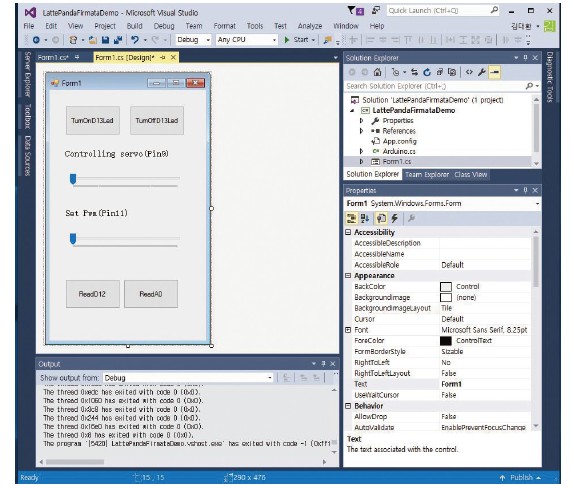Click the BackColor Control color swatch
The width and height of the screenshot is (572, 488).
[446, 287]
